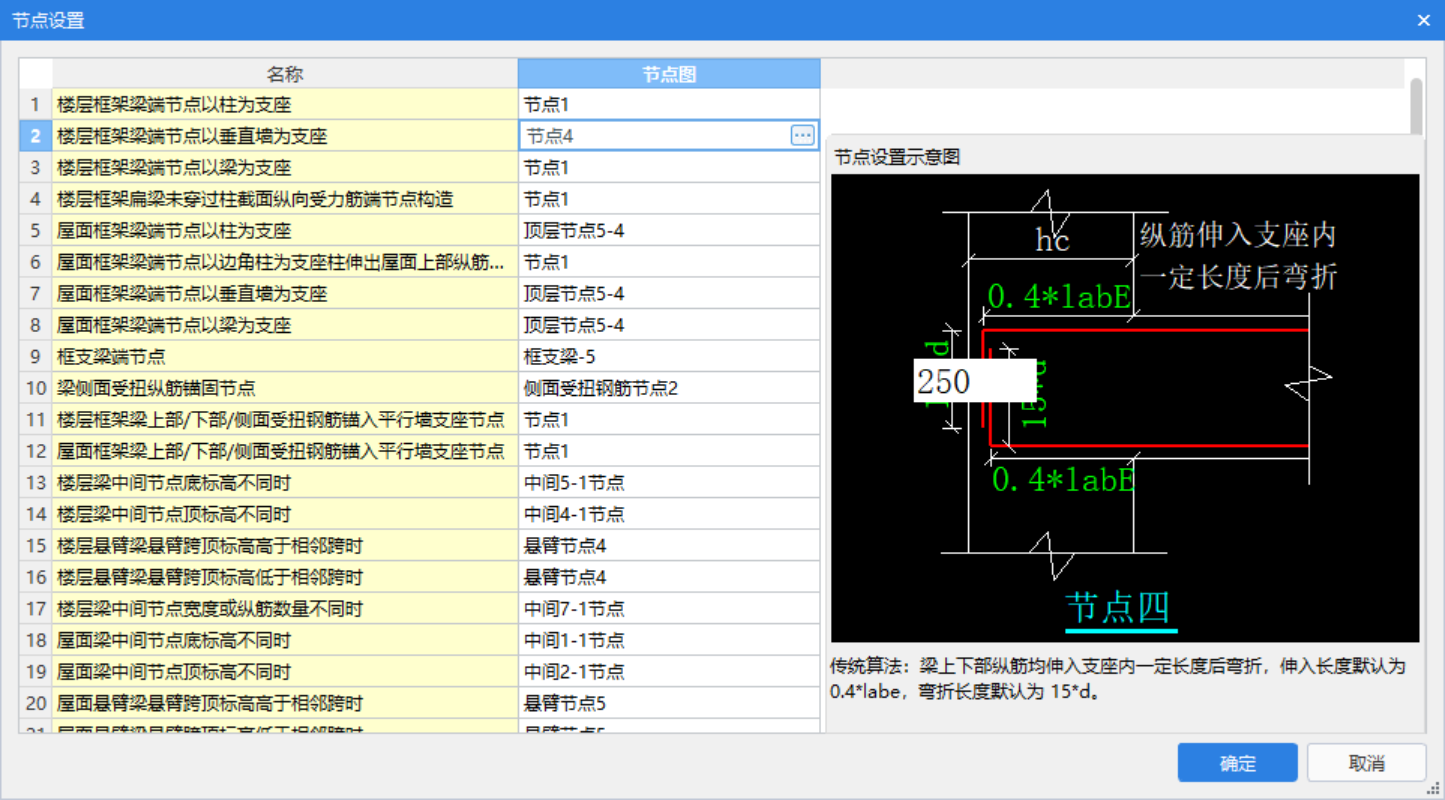Click 悬臂节点5 value in row 20
This screenshot has width=1445, height=800.
[x=669, y=703]
